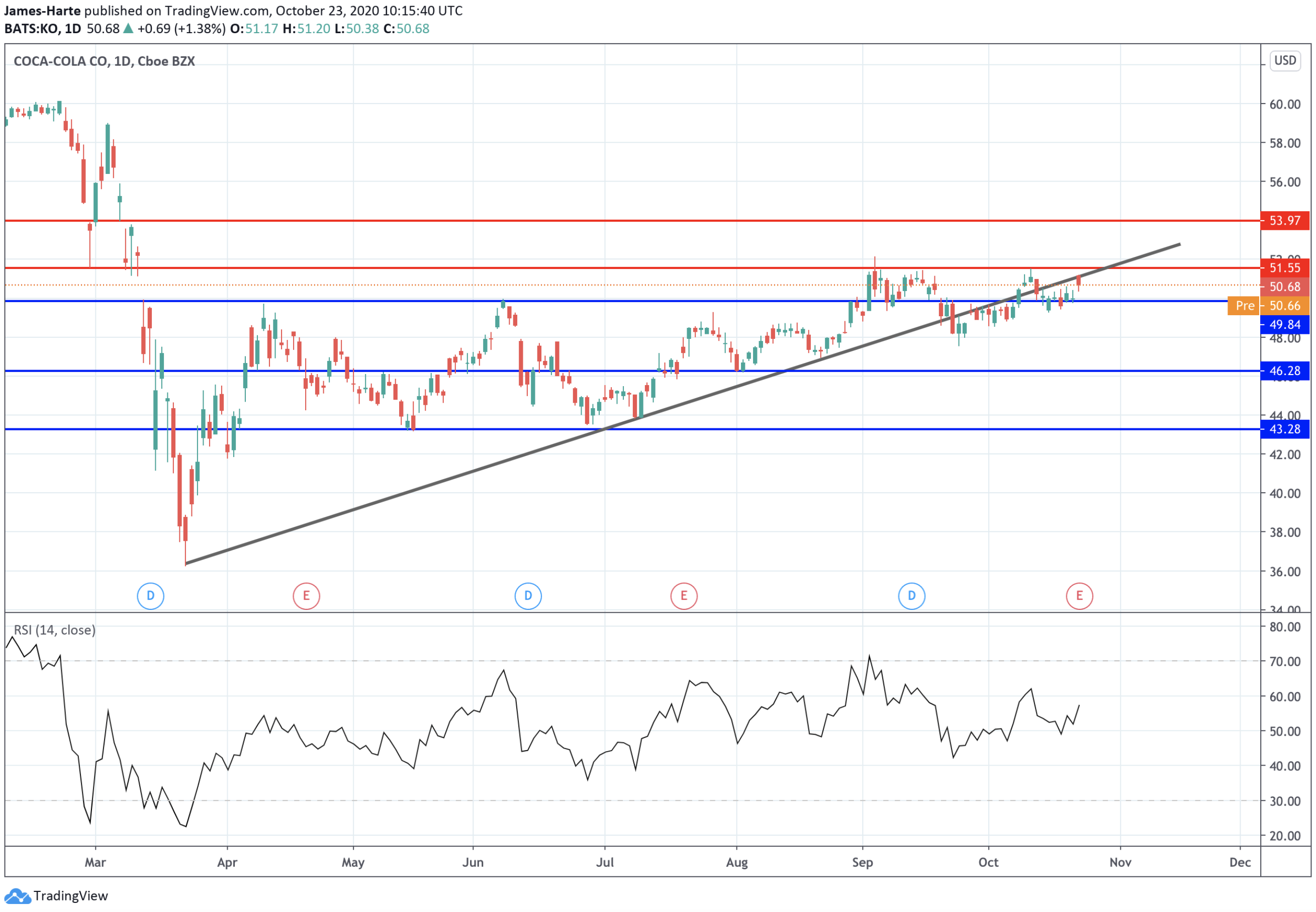Click the E earnings marker near August
This screenshot has width=1316, height=912.
683,595
